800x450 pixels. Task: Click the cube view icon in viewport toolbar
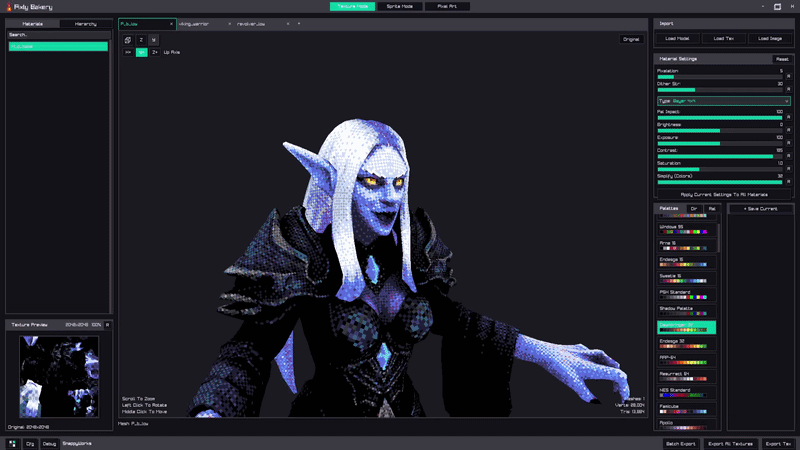[x=128, y=40]
